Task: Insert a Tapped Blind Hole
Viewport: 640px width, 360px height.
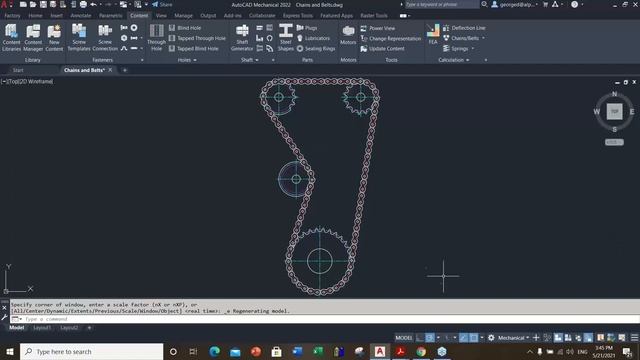Action: tap(193, 49)
